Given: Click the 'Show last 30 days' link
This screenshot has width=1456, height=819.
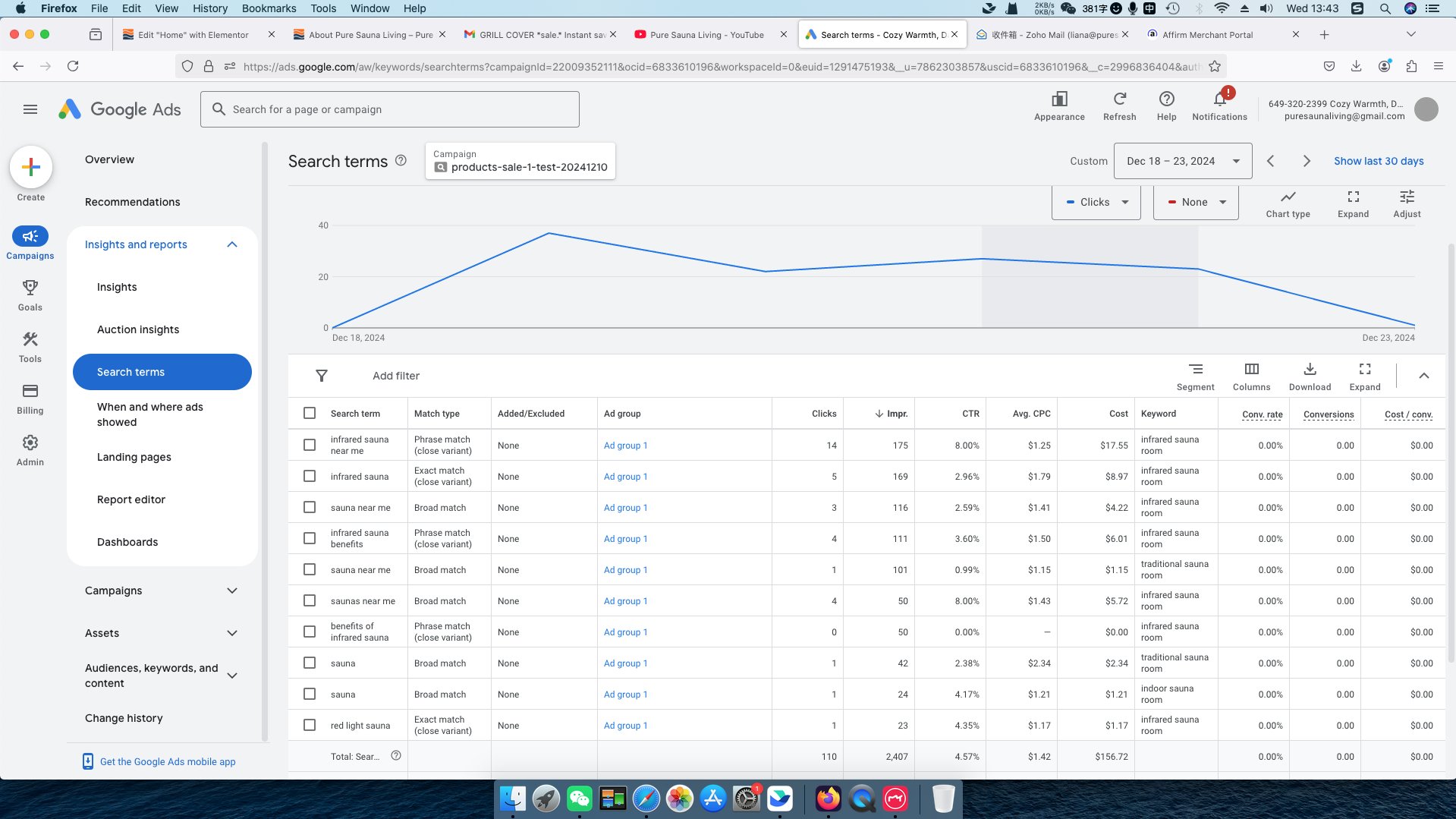Looking at the screenshot, I should click(x=1378, y=161).
